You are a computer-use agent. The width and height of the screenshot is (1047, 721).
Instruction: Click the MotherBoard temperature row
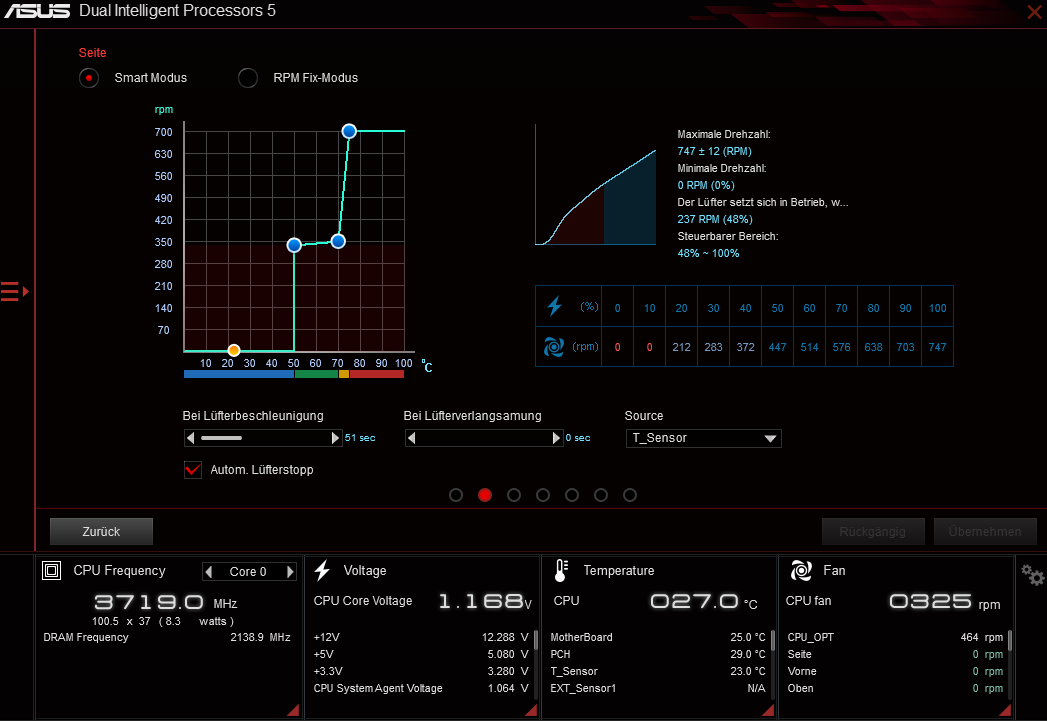click(x=658, y=638)
